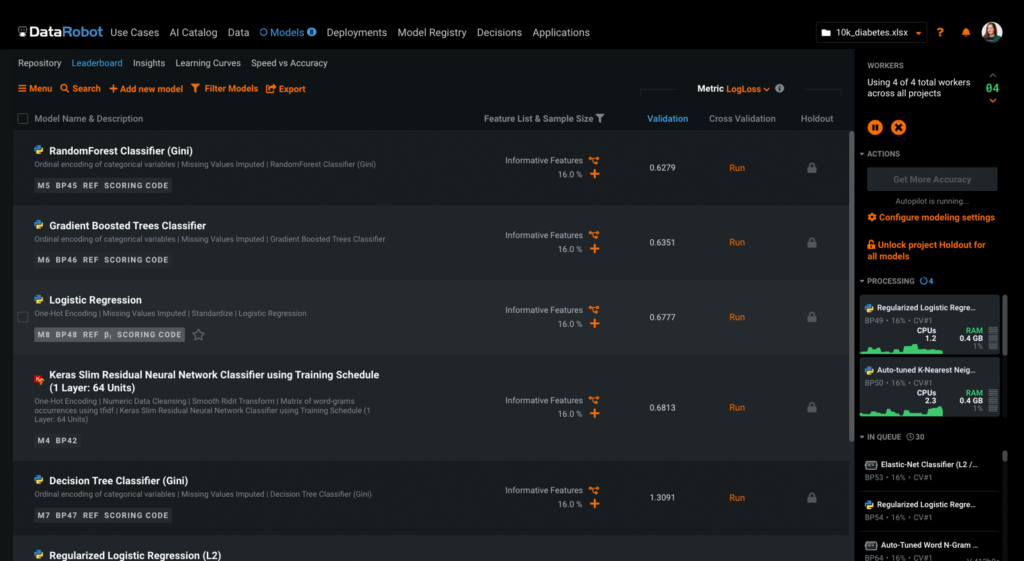Switch to Speed vs Accuracy tab

[289, 63]
